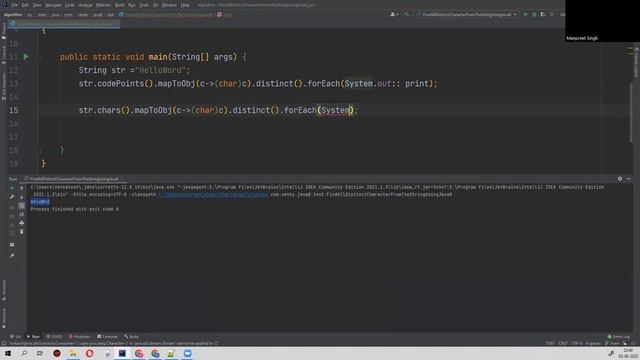Open Project tool window from left sidebar
The width and height of the screenshot is (640, 360).
click(4, 31)
